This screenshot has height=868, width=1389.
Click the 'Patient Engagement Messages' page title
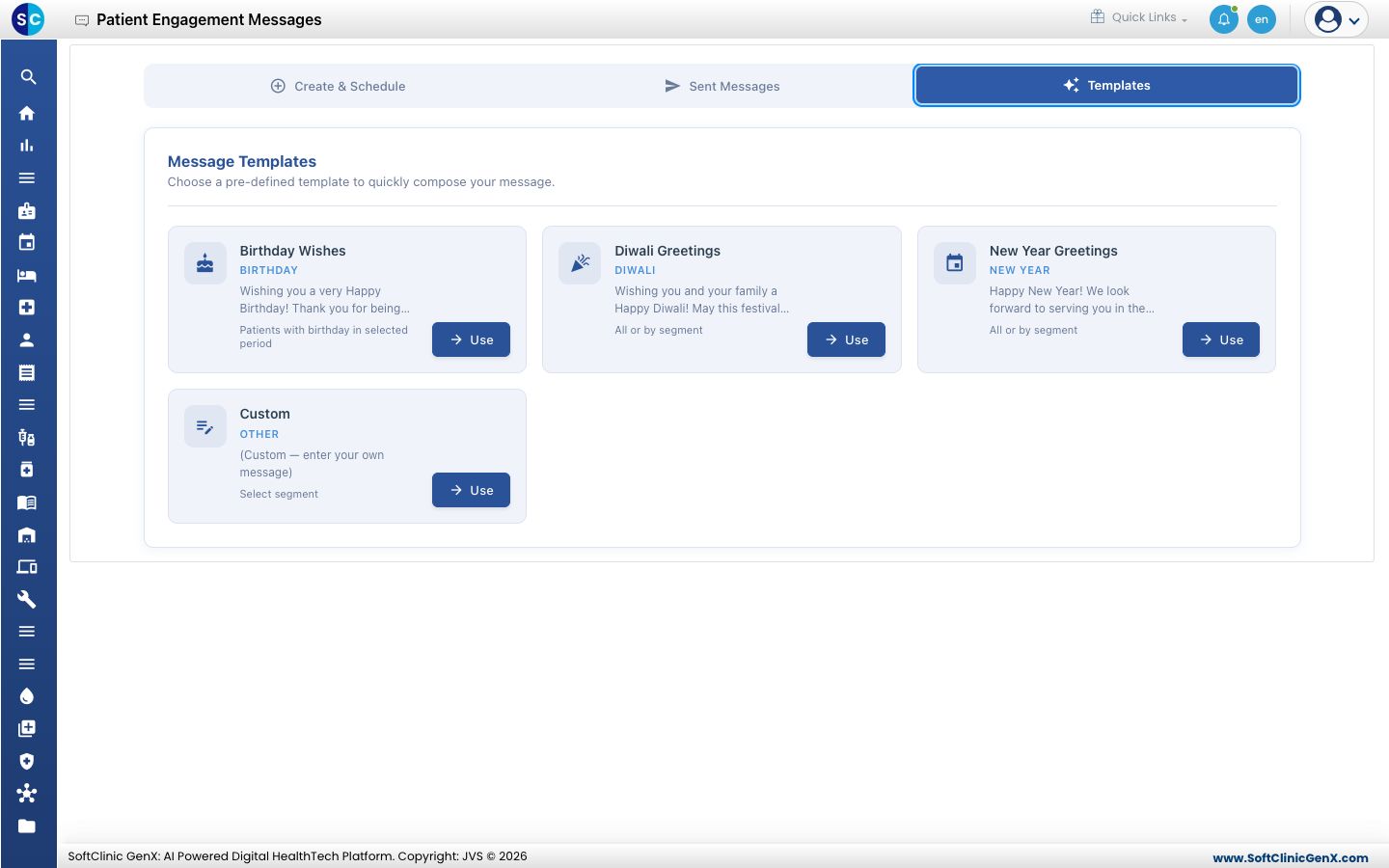point(209,19)
